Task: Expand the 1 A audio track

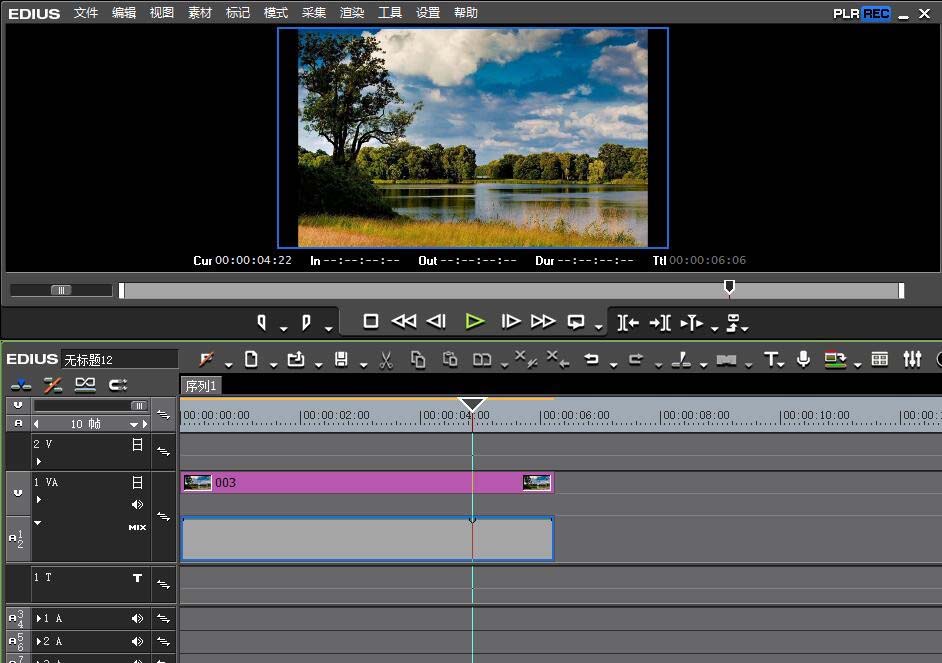Action: click(x=38, y=618)
